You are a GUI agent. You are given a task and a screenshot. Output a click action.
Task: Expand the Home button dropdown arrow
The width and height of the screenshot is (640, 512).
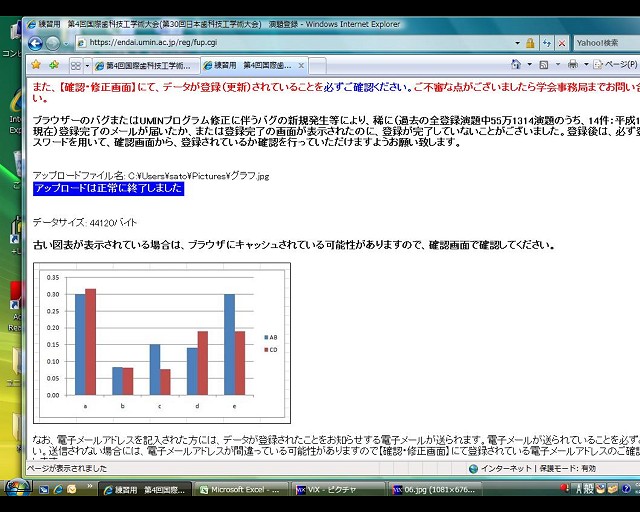(530, 65)
